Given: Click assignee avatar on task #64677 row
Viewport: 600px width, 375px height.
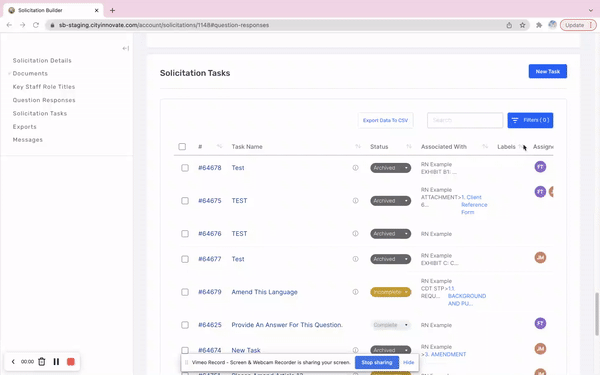Looking at the screenshot, I should click(x=540, y=258).
